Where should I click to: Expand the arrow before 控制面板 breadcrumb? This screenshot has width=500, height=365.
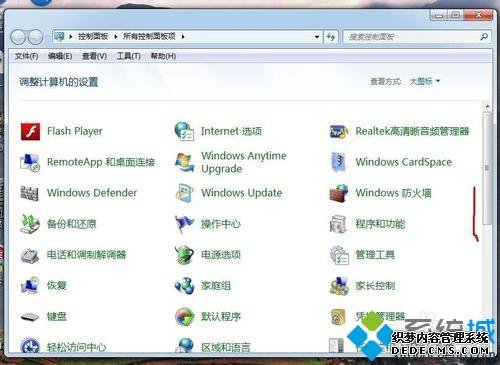[71, 37]
